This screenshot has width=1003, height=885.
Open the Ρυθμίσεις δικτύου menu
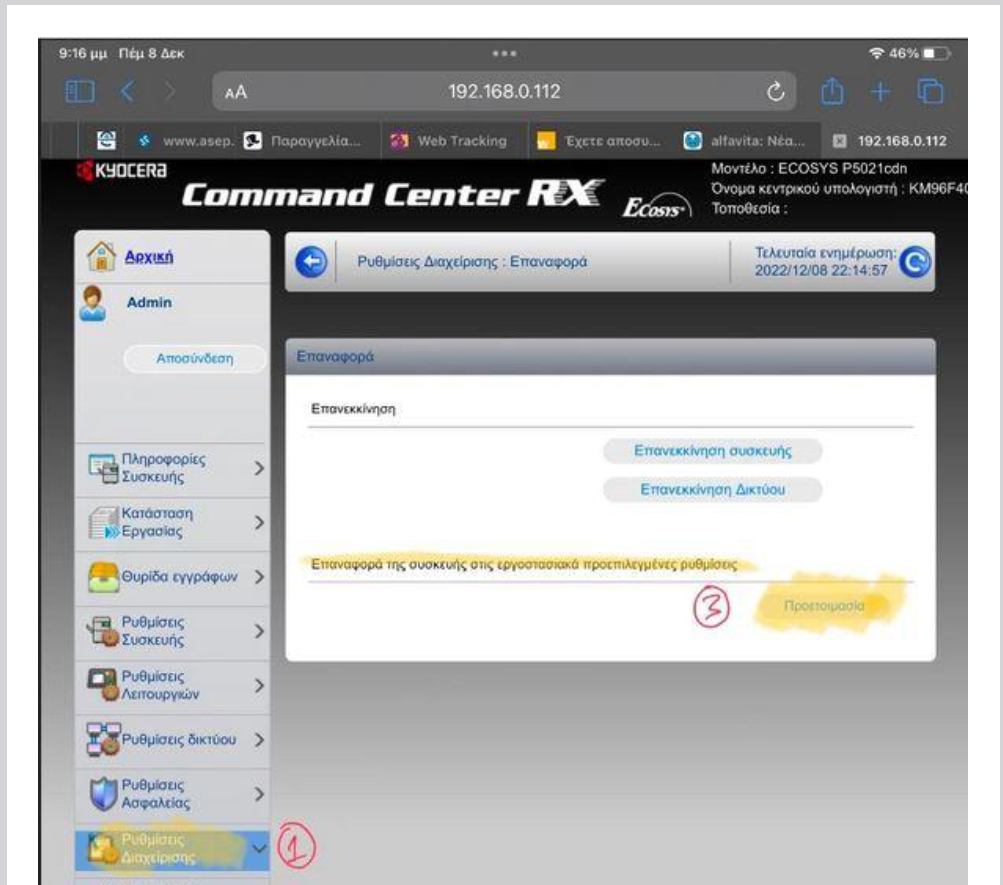point(172,740)
